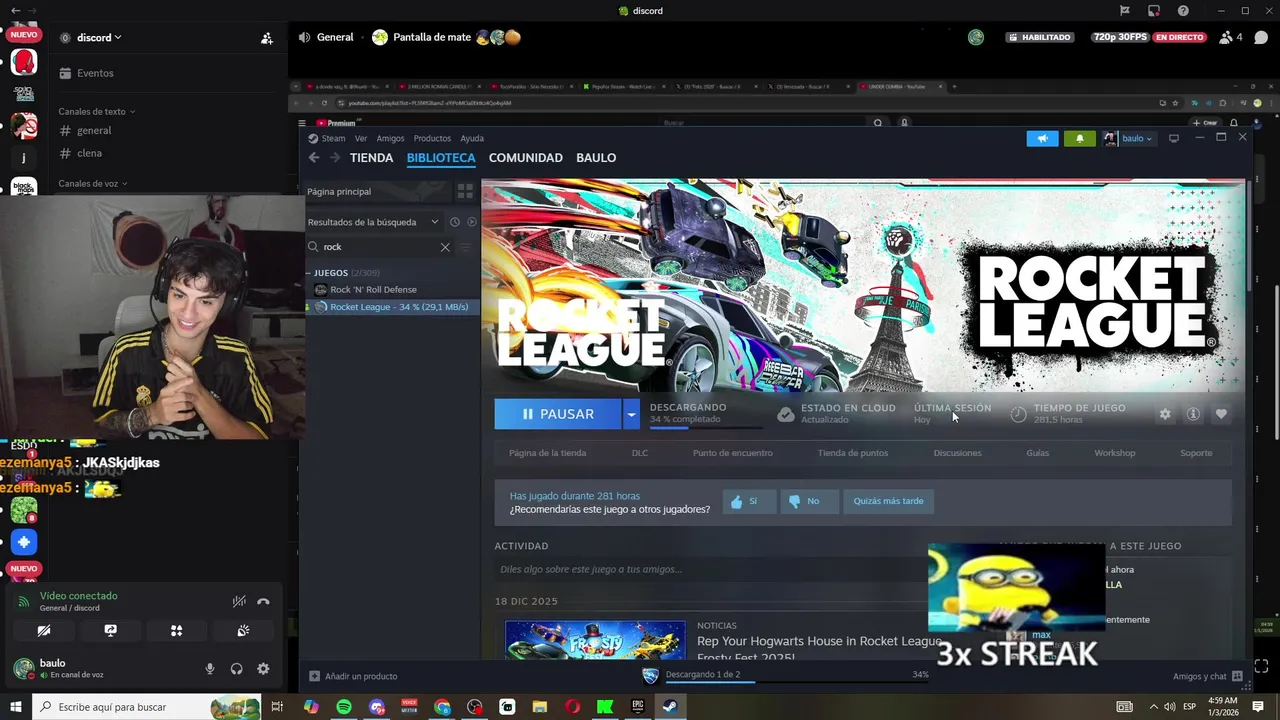
Task: Open COMUNIDAD in Steam navigation
Action: (x=526, y=158)
